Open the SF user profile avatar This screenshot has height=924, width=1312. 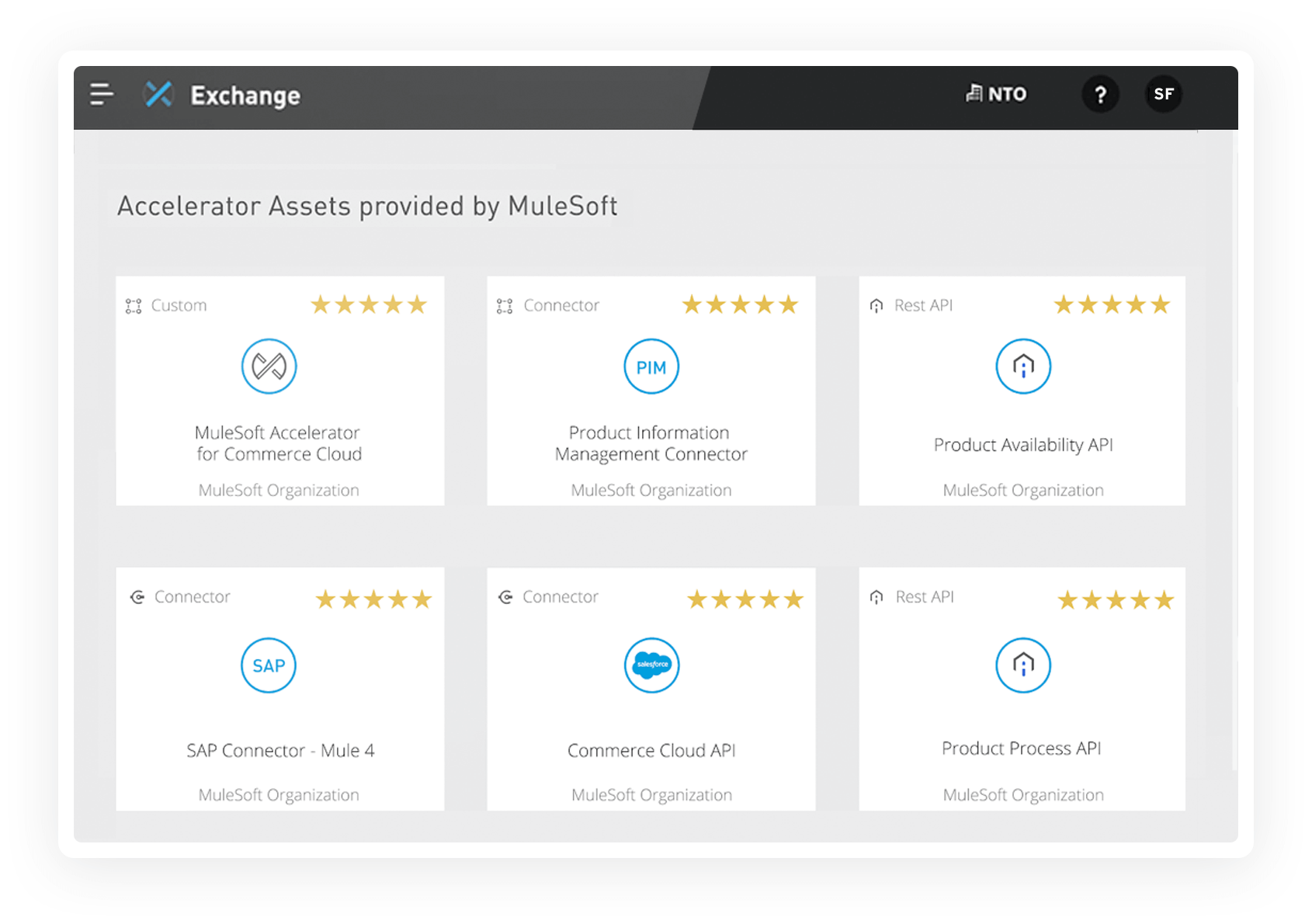[1163, 95]
